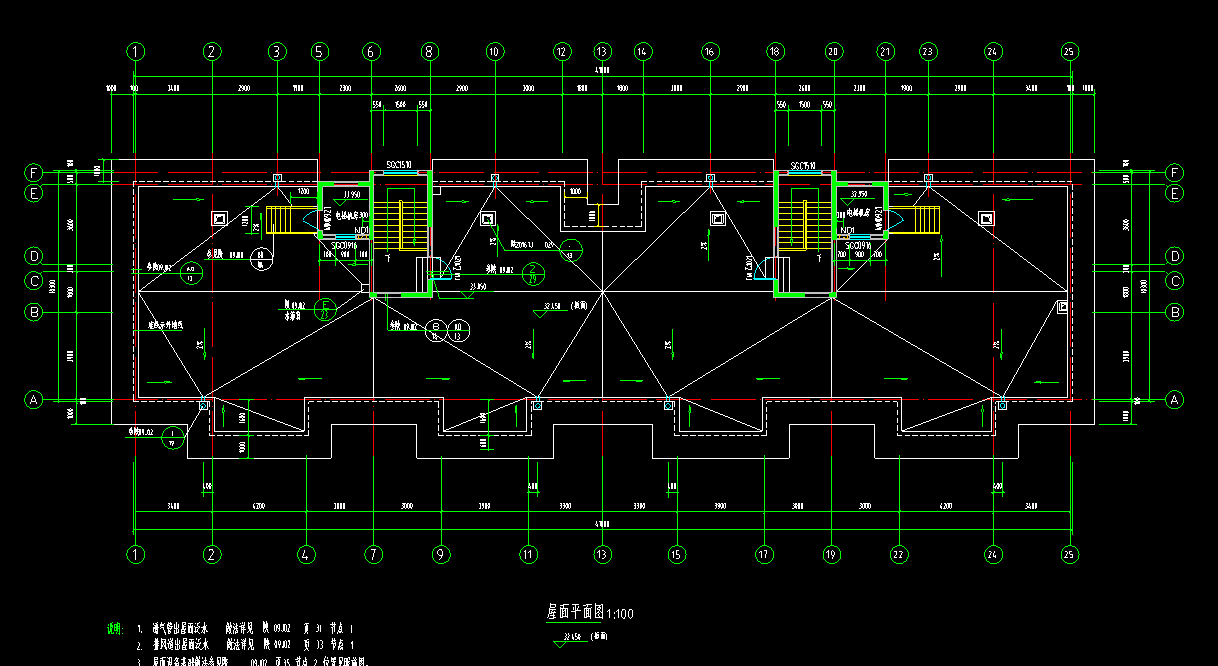Select grid axis bubble number 23
Viewport: 1218px width, 666px height.
[x=928, y=51]
